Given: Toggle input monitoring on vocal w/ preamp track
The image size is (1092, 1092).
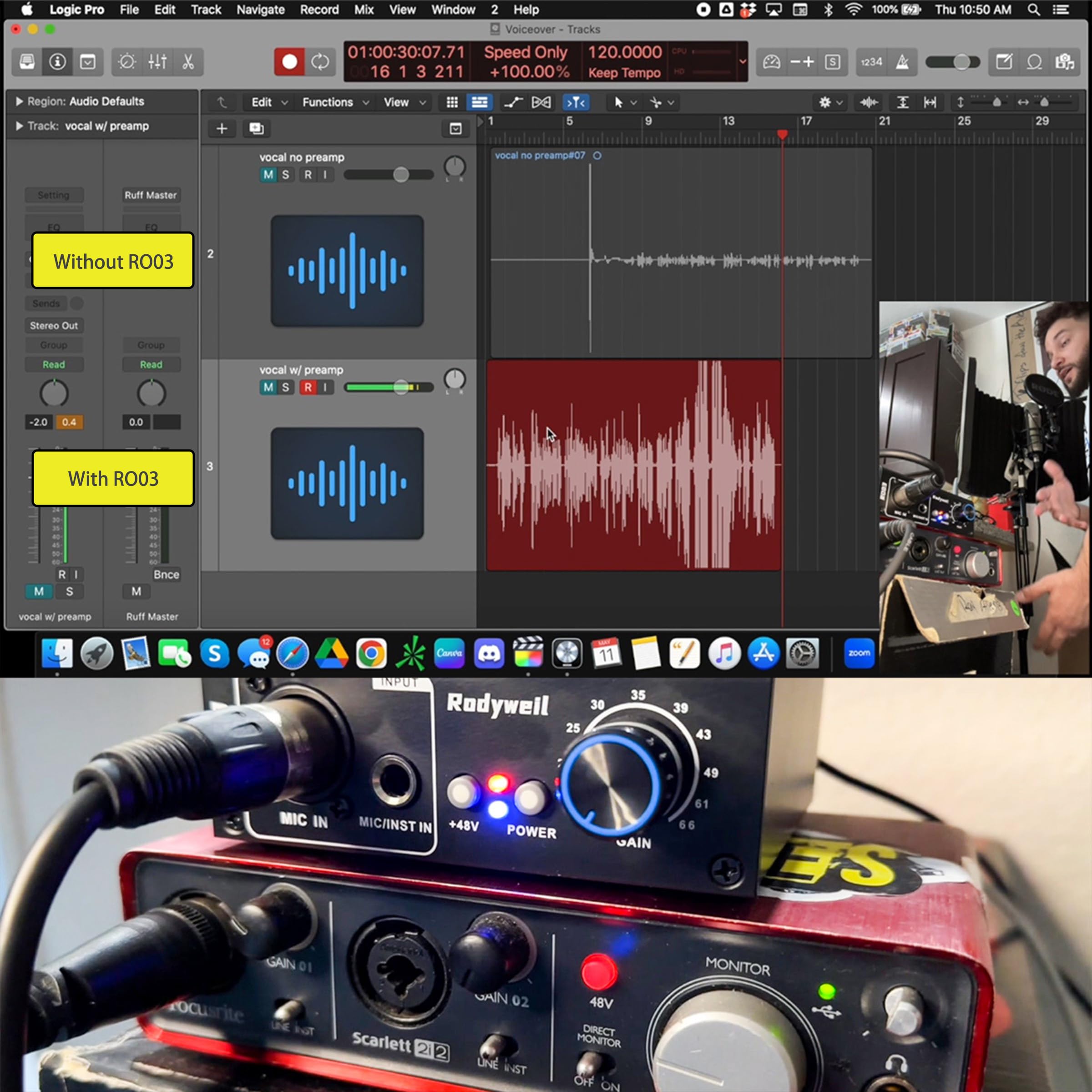Looking at the screenshot, I should click(325, 387).
